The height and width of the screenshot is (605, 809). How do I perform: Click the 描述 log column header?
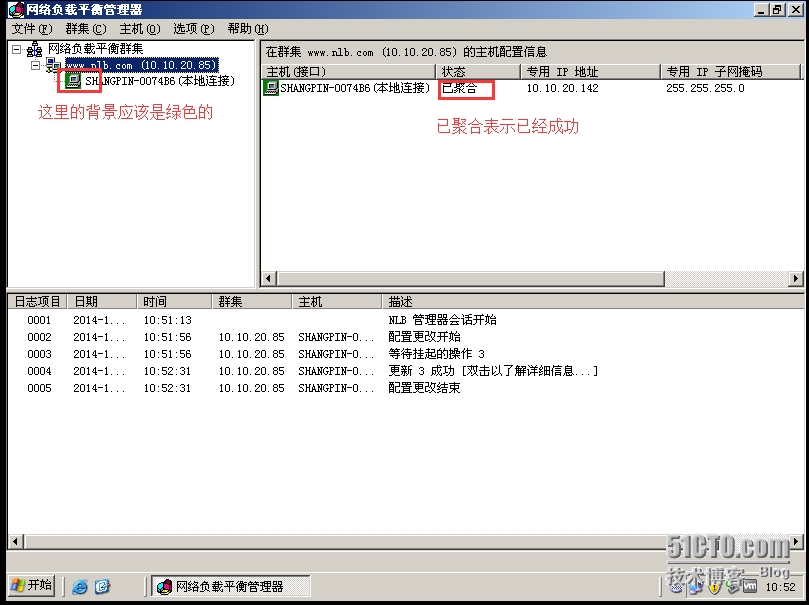[x=593, y=302]
